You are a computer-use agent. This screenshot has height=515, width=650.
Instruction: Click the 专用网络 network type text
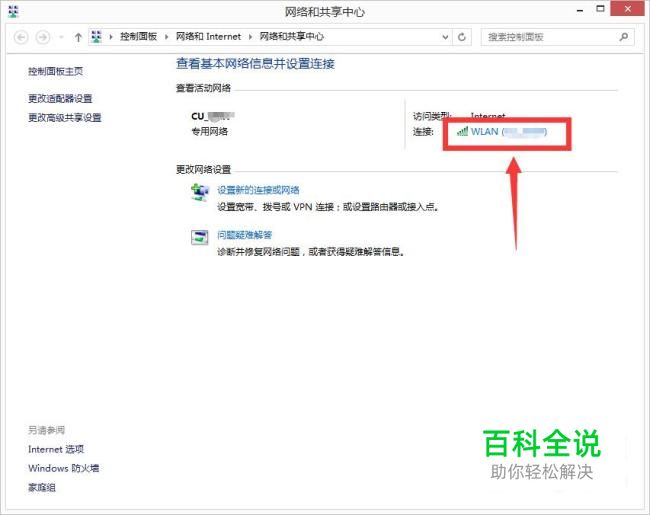209,132
